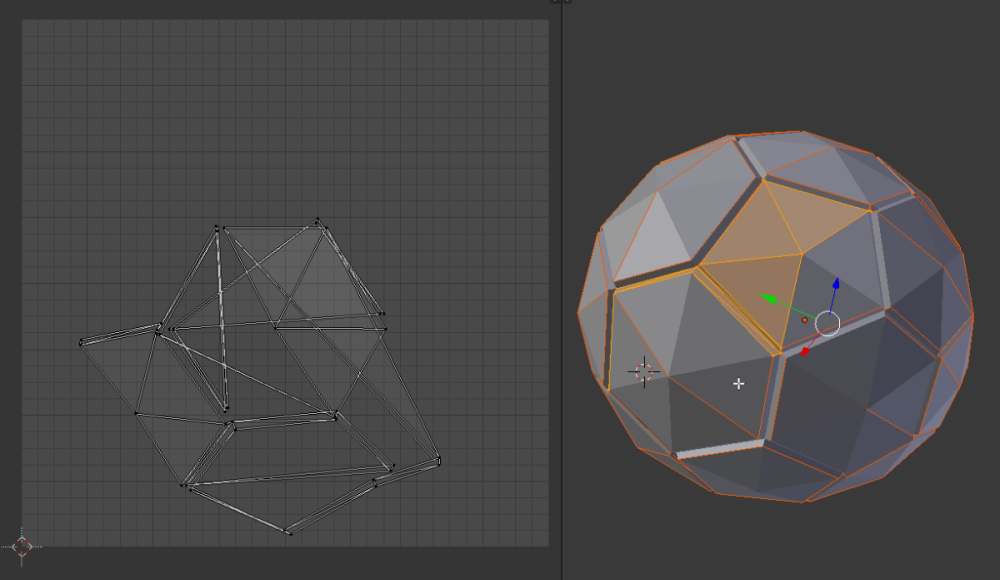Click the white crosshair on the sphere
This screenshot has height=580, width=1000.
click(739, 384)
